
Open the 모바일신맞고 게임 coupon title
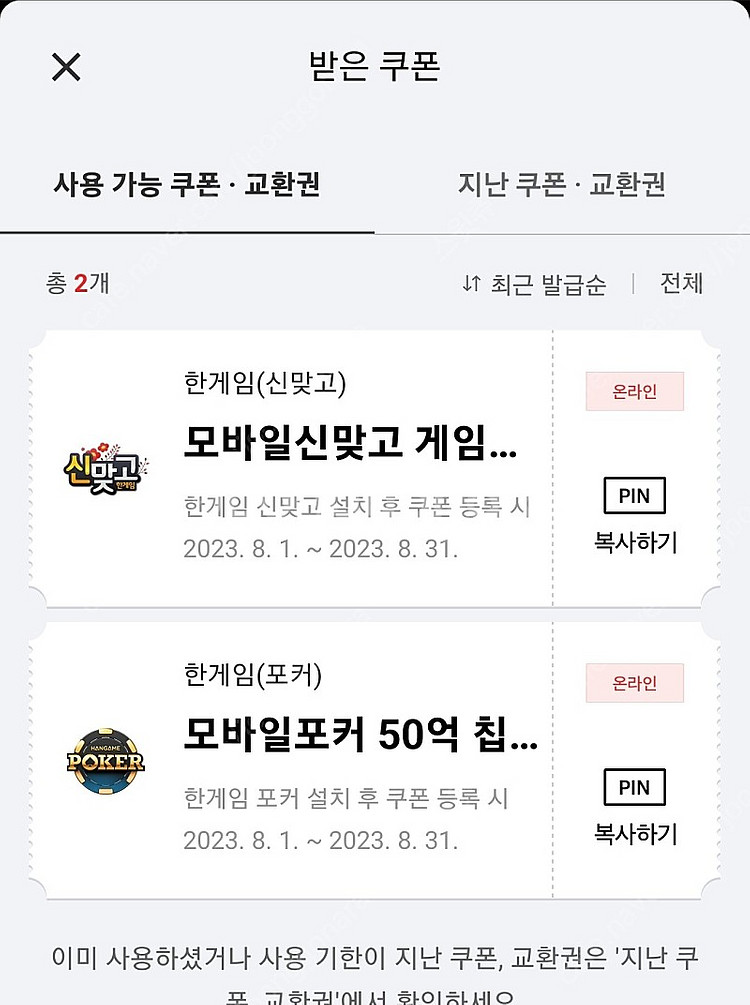[x=350, y=443]
